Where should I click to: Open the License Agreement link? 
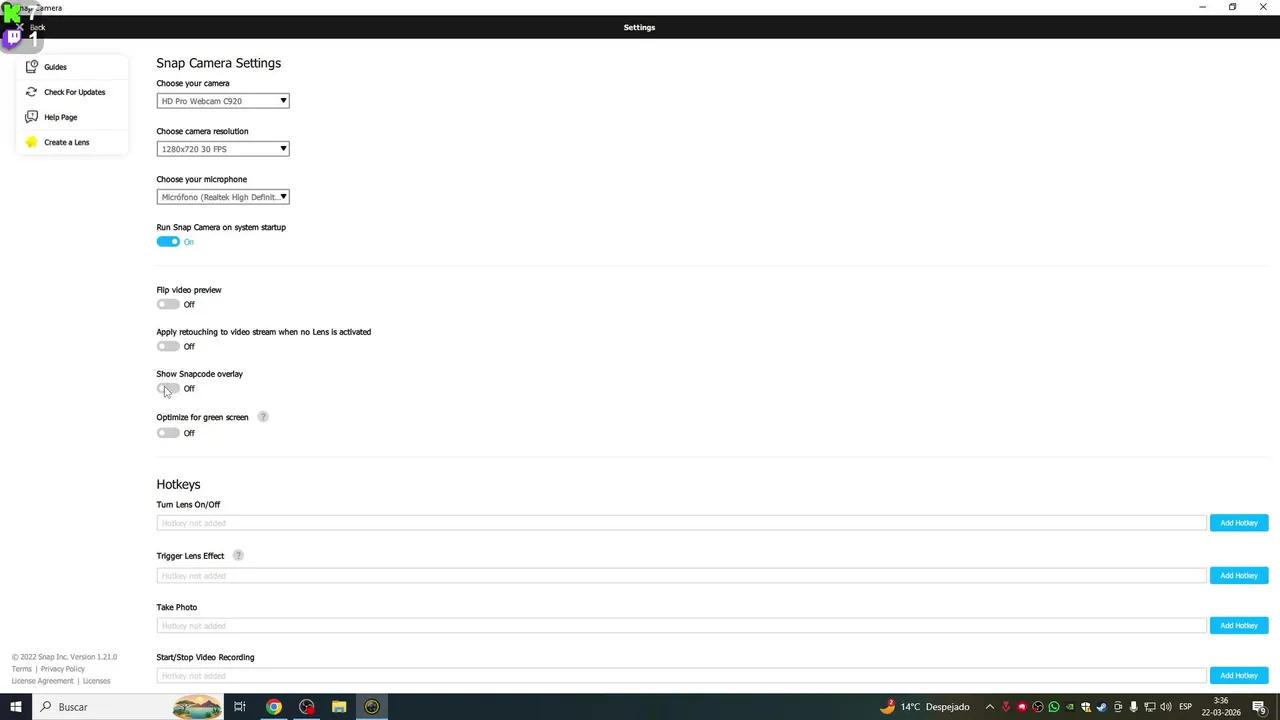(x=42, y=681)
